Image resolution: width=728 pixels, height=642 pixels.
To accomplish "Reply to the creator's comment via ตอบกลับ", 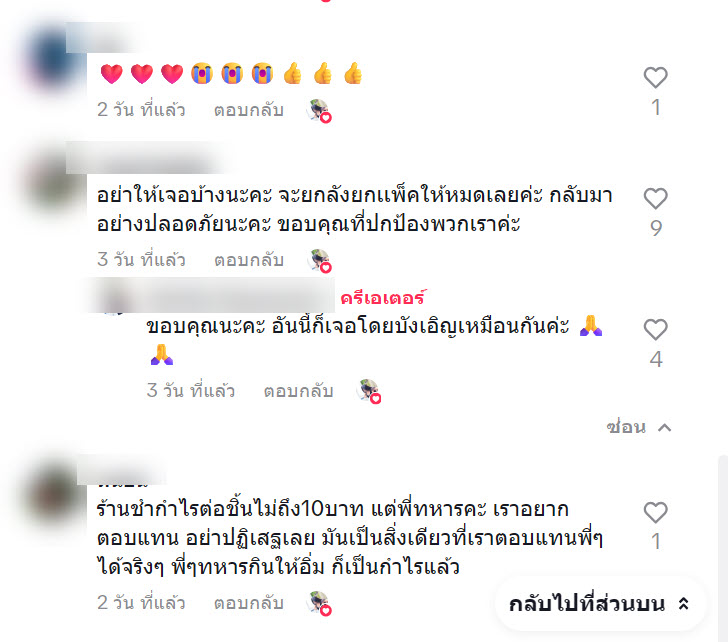I will pyautogui.click(x=298, y=391).
